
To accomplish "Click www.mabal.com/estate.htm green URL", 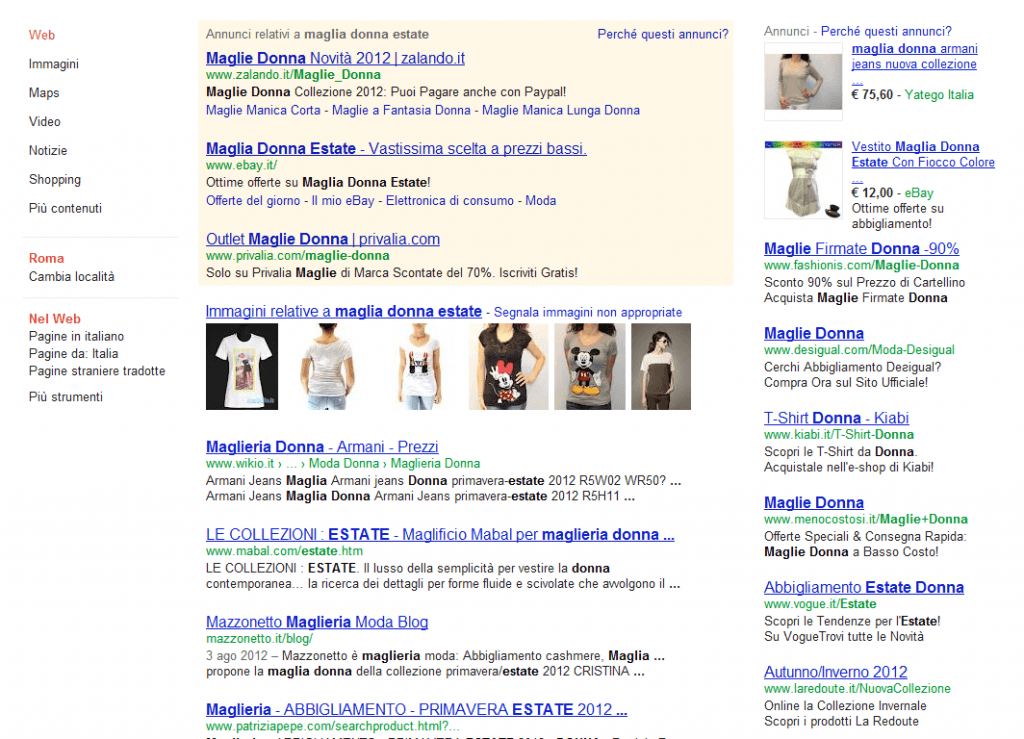I will tap(284, 551).
